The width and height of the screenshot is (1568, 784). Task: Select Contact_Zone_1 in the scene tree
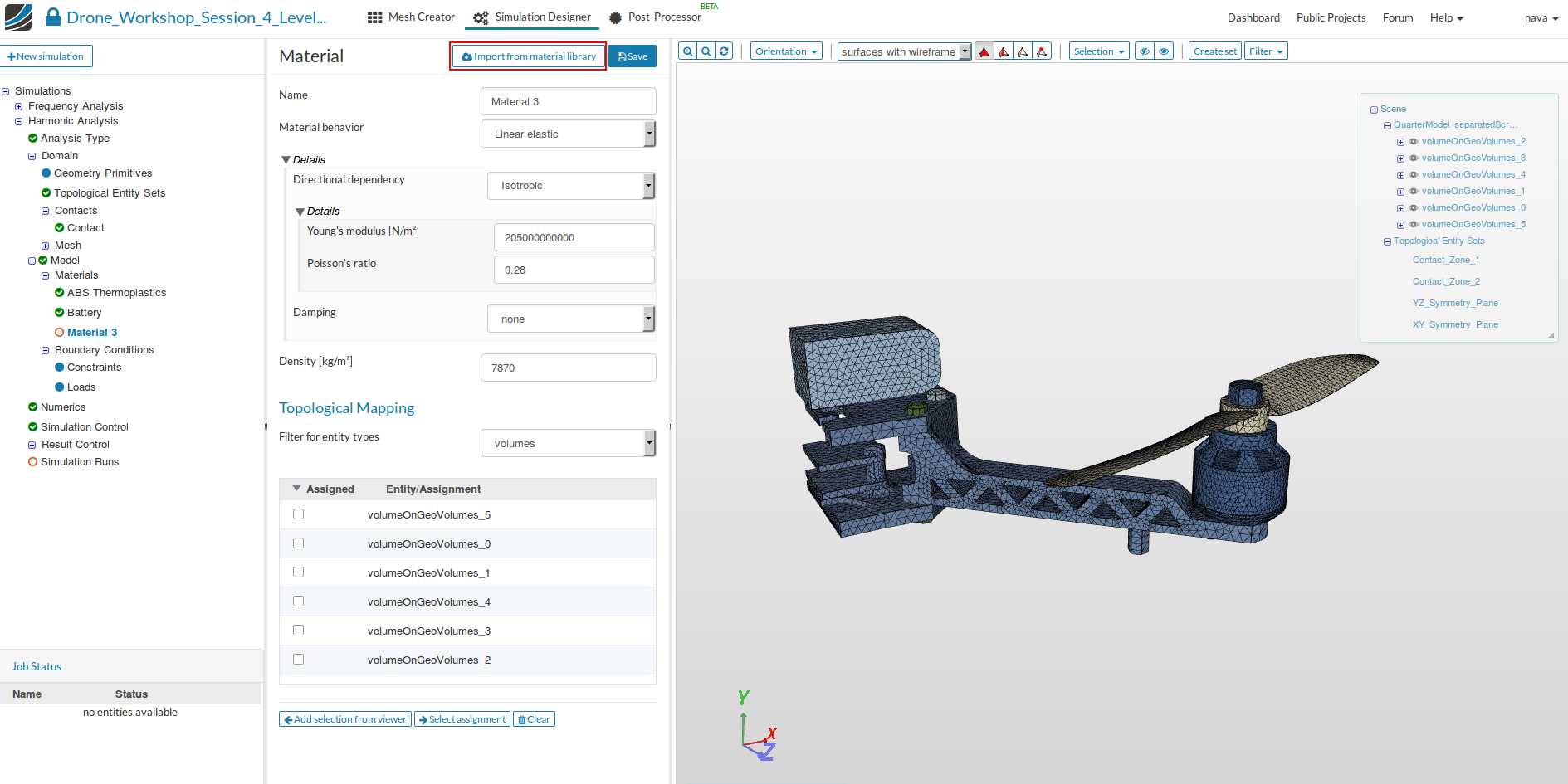(x=1446, y=261)
